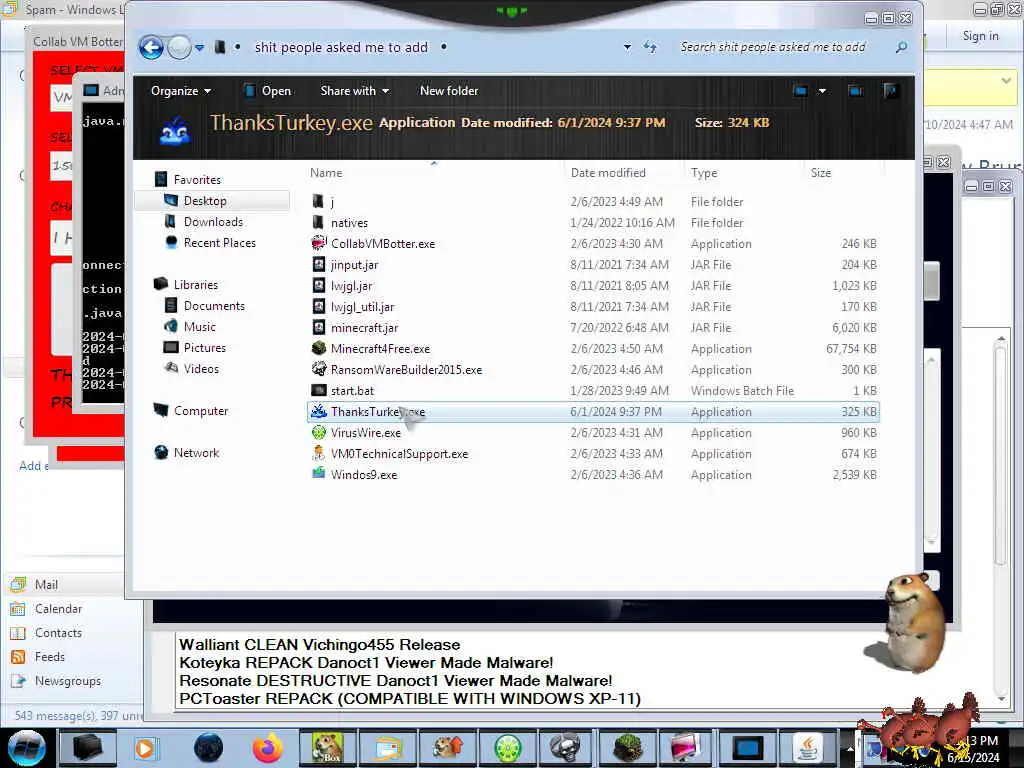Open the Share with dropdown
This screenshot has width=1024, height=768.
coord(355,91)
